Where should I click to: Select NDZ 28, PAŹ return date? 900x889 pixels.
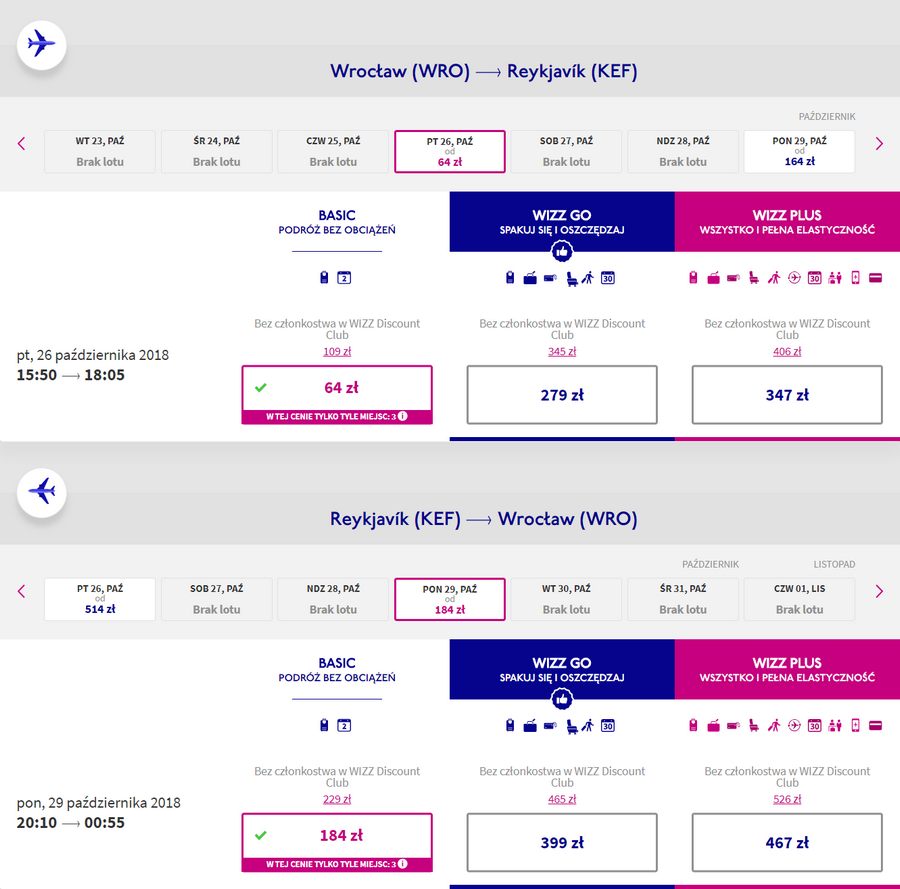pyautogui.click(x=333, y=599)
